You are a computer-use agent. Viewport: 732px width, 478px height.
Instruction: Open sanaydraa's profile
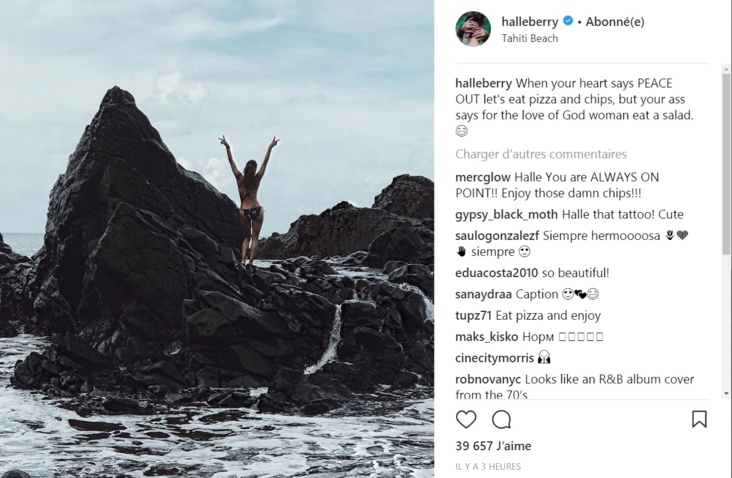click(483, 294)
